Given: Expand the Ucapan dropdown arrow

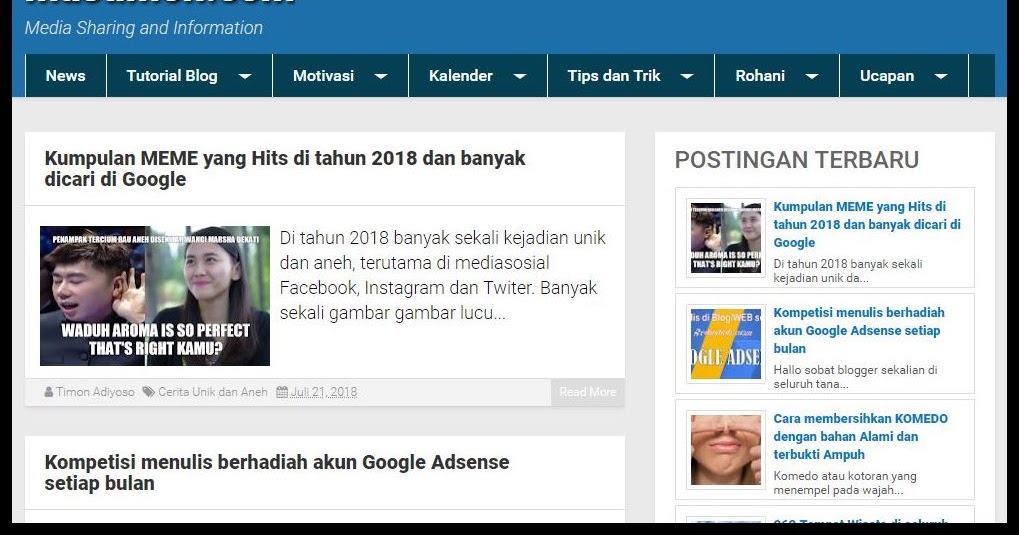Looking at the screenshot, I should point(940,76).
